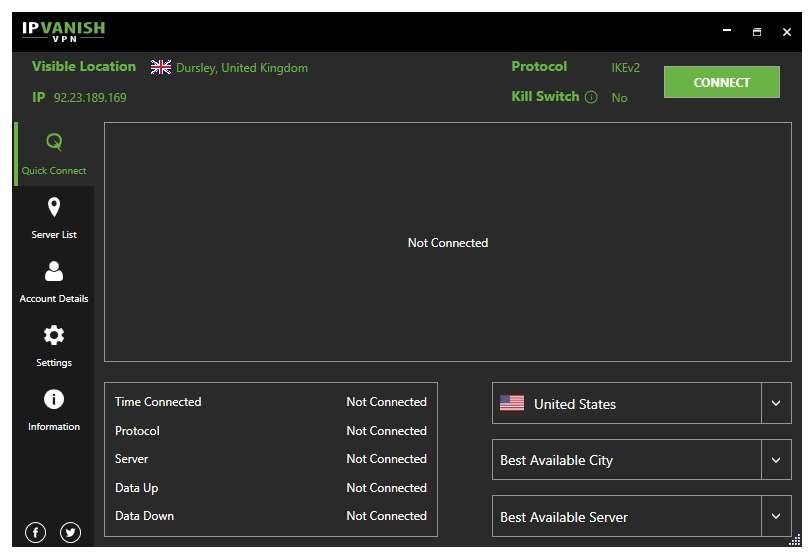Open the Twitter social icon
The width and height of the screenshot is (811, 559).
click(70, 532)
